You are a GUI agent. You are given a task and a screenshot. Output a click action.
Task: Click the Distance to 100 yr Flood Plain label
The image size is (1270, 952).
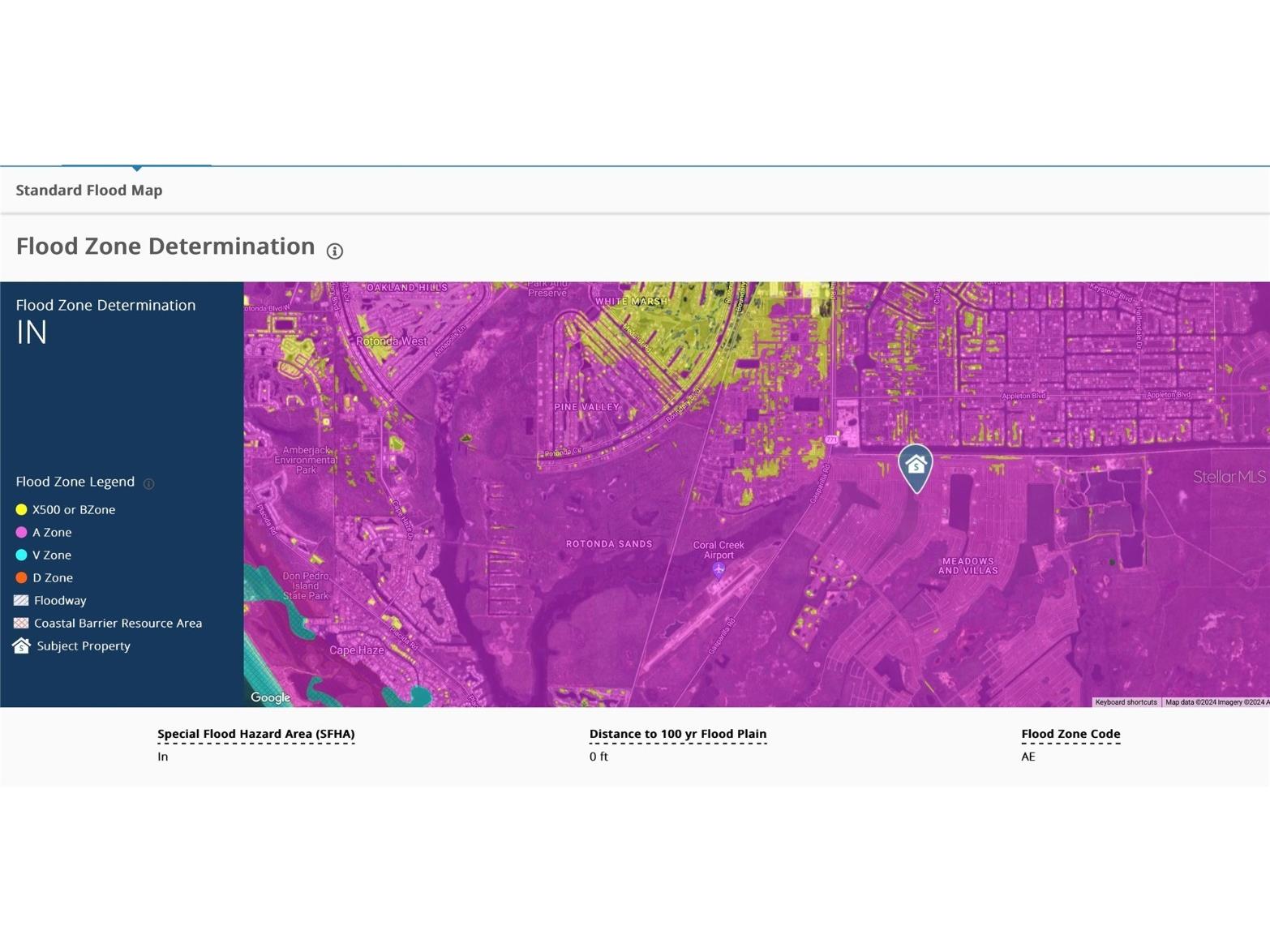coord(677,734)
